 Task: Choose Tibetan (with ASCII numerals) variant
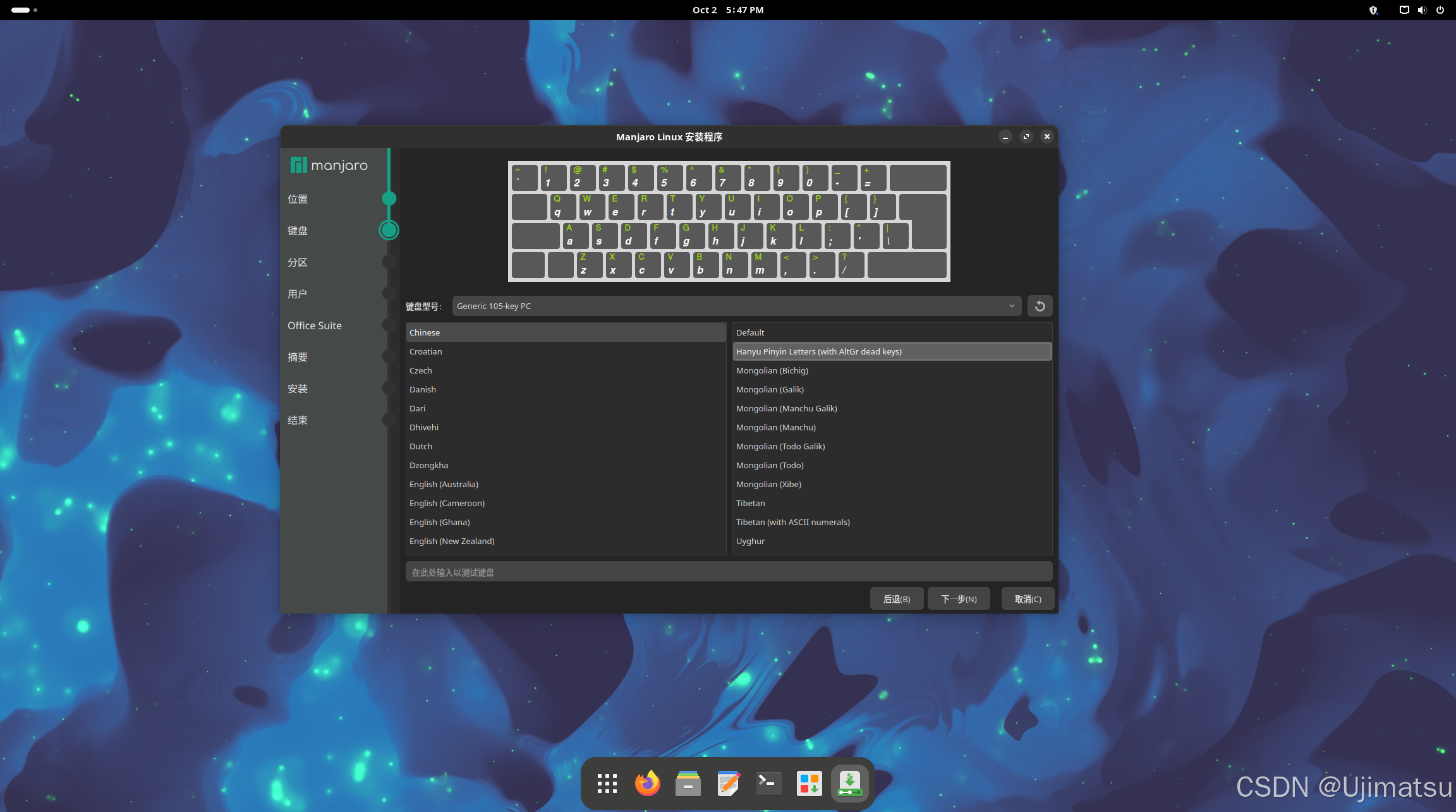792,522
